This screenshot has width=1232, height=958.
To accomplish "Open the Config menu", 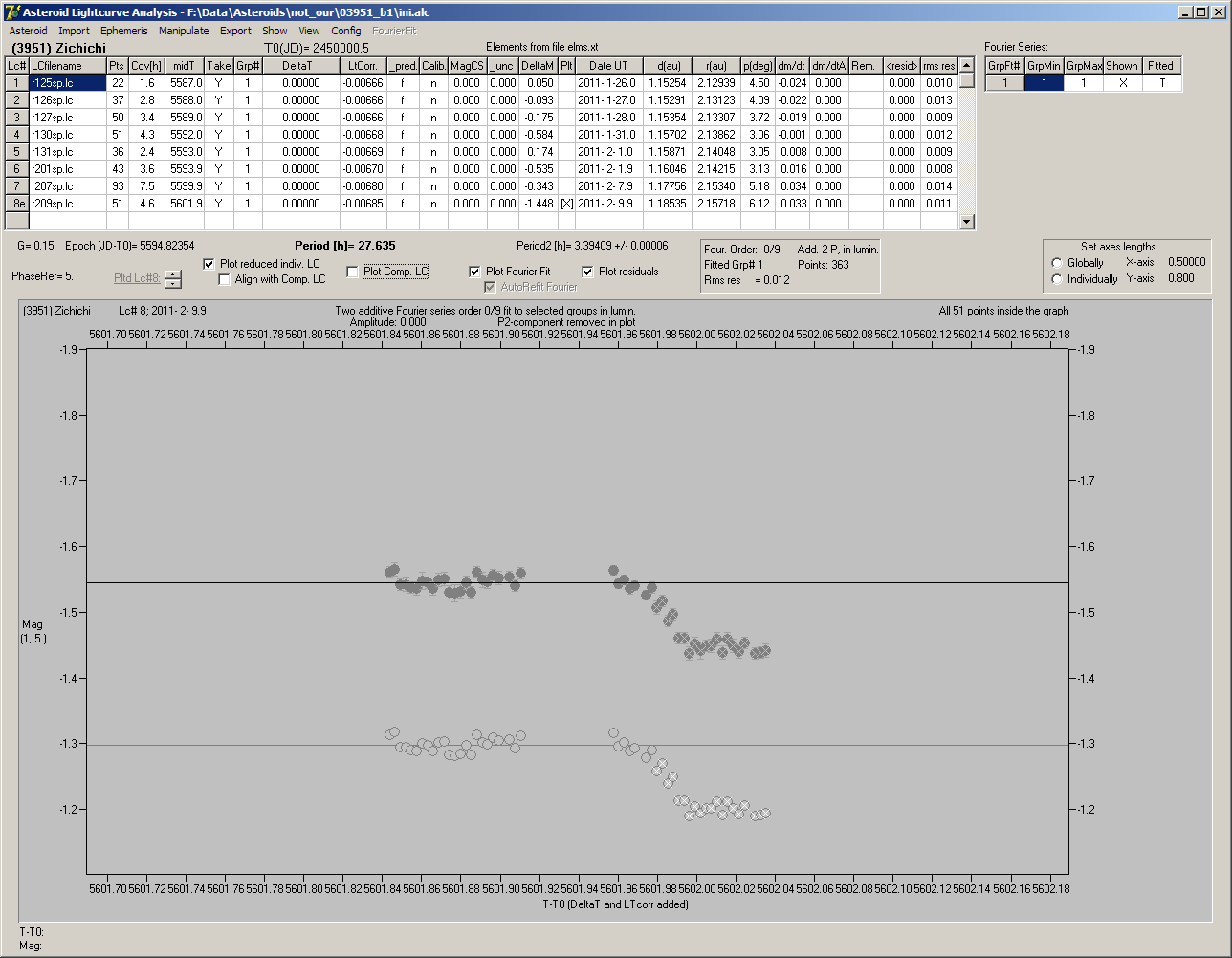I will click(x=346, y=31).
